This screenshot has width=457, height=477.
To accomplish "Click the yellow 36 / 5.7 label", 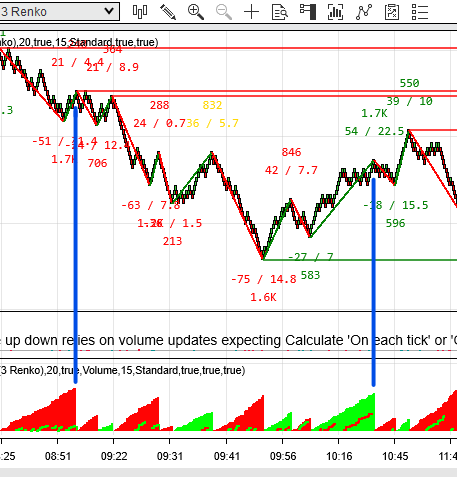I will tap(212, 123).
